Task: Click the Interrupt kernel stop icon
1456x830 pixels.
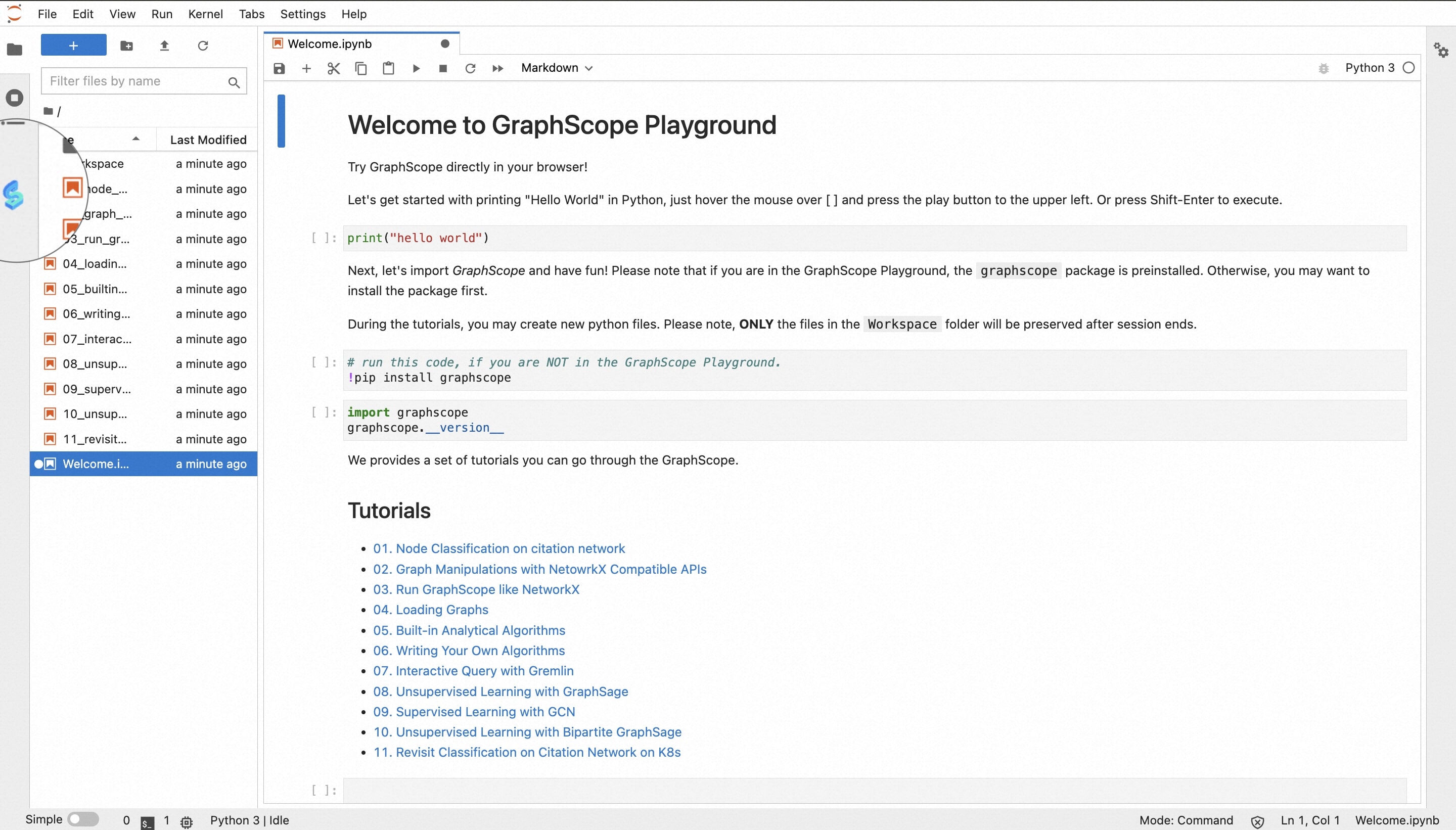Action: [x=443, y=68]
